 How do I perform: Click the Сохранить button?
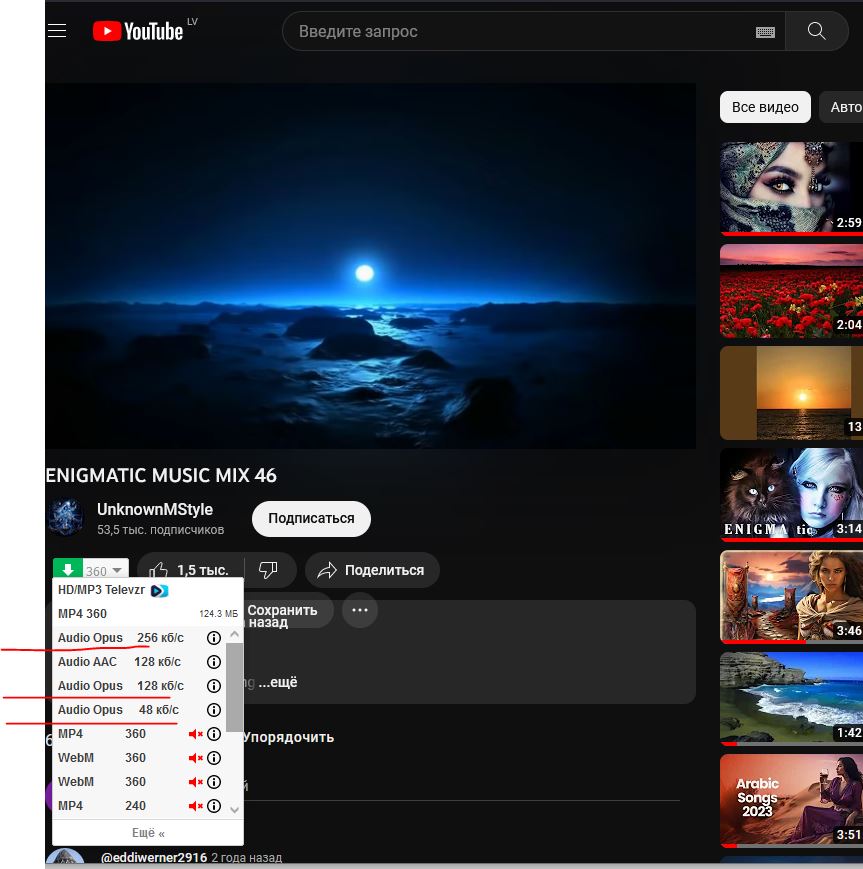[x=287, y=610]
